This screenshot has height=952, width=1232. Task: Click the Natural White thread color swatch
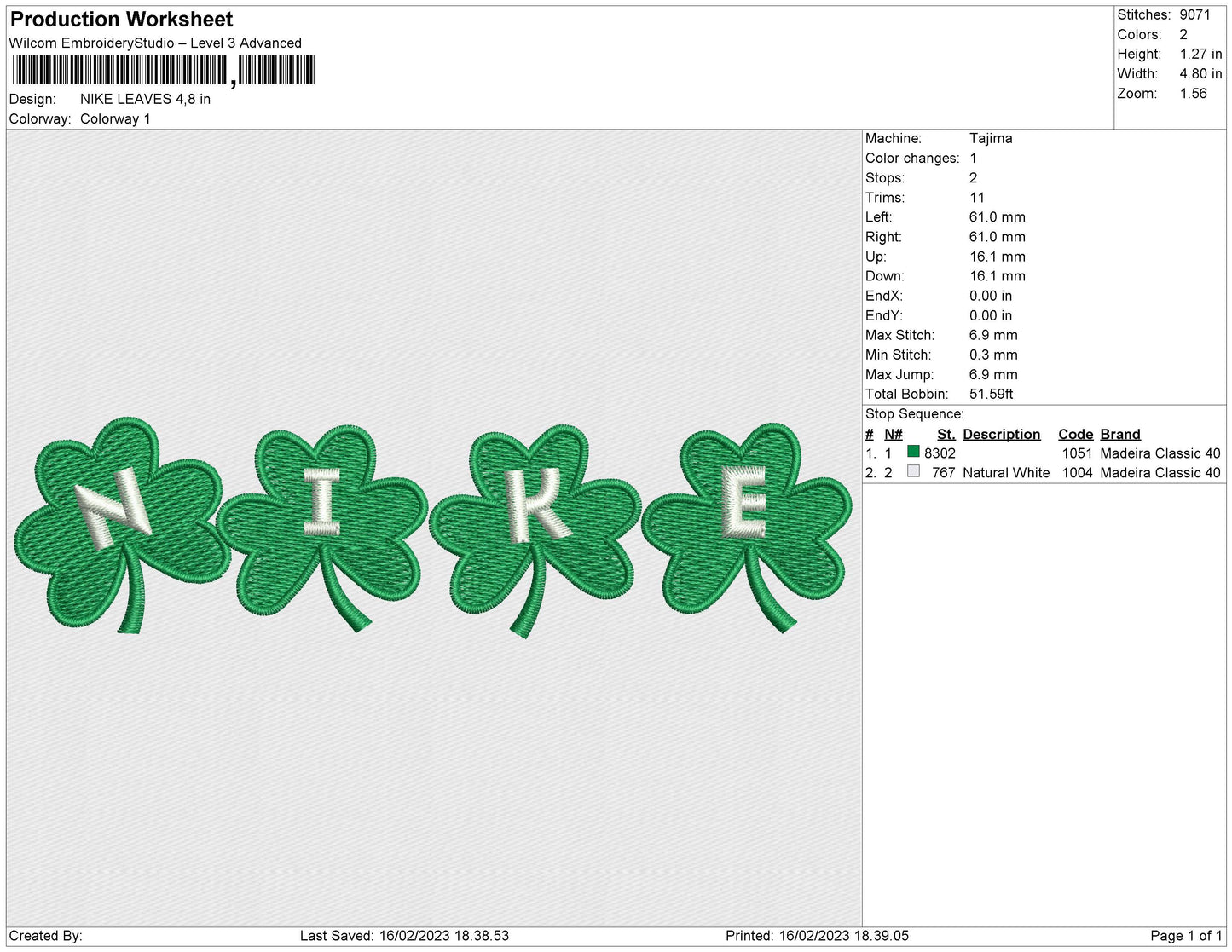click(913, 471)
